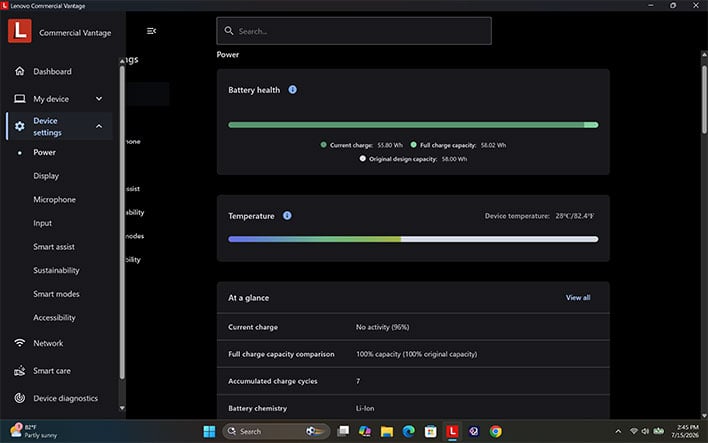
Task: Click 'Original design capacity' legend entry
Action: (x=413, y=159)
